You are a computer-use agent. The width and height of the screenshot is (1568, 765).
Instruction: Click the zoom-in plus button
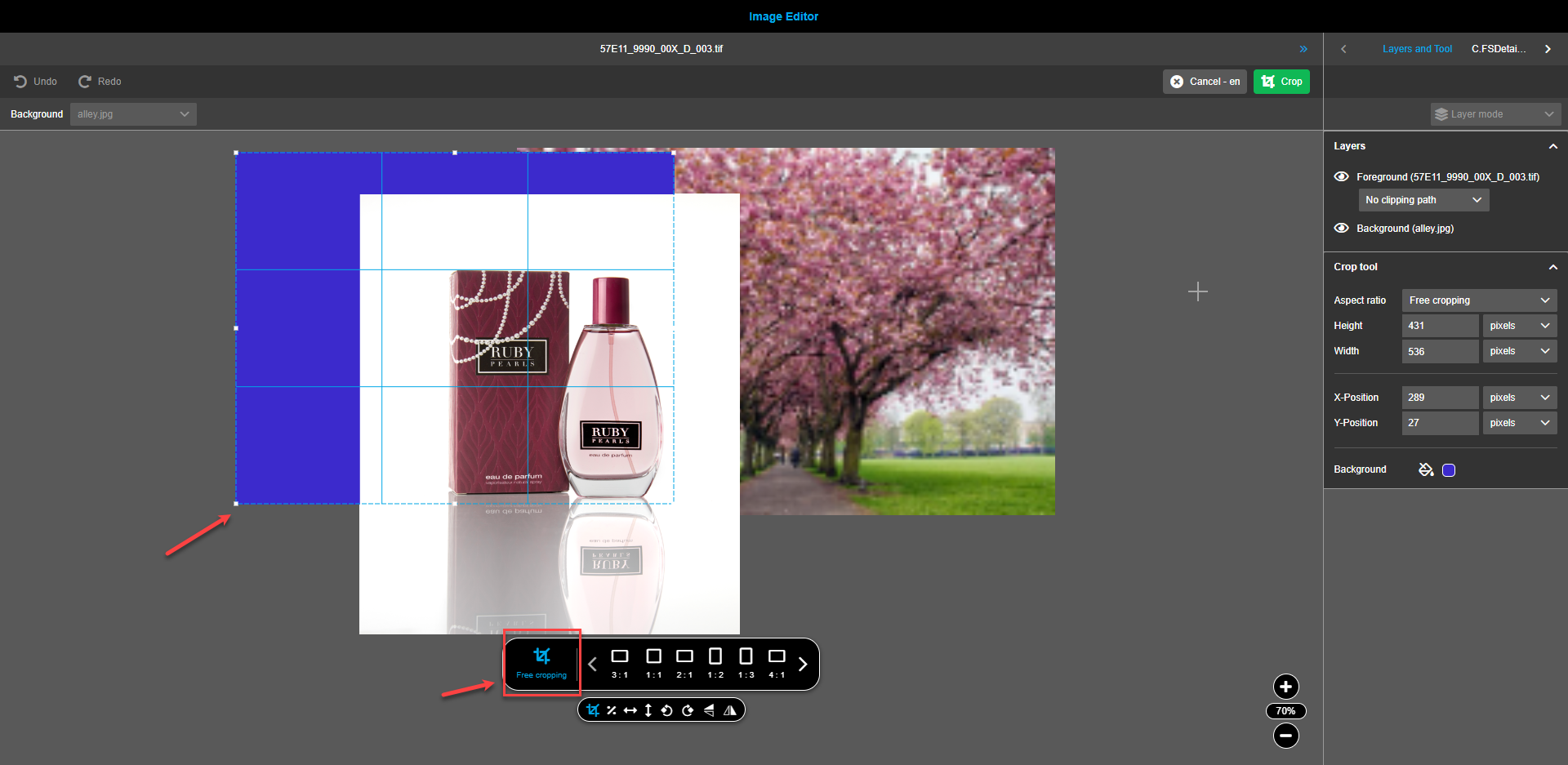1285,687
